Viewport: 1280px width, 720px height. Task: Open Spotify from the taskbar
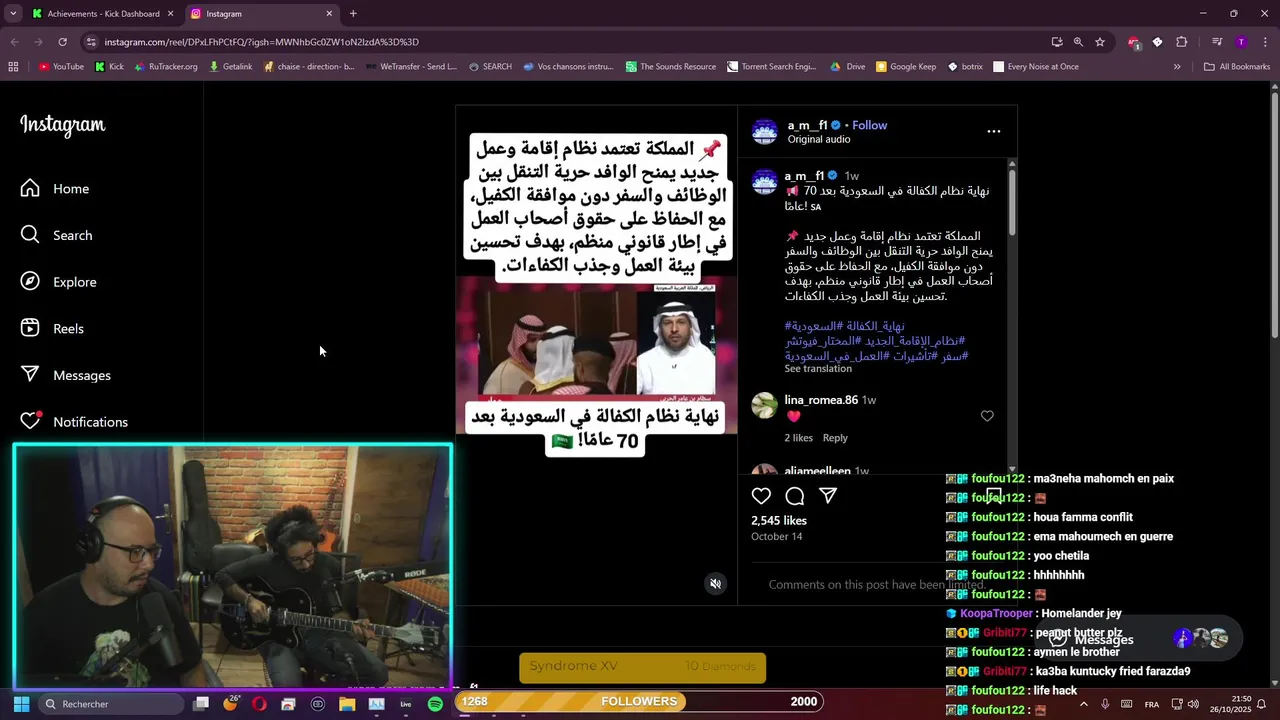(435, 704)
